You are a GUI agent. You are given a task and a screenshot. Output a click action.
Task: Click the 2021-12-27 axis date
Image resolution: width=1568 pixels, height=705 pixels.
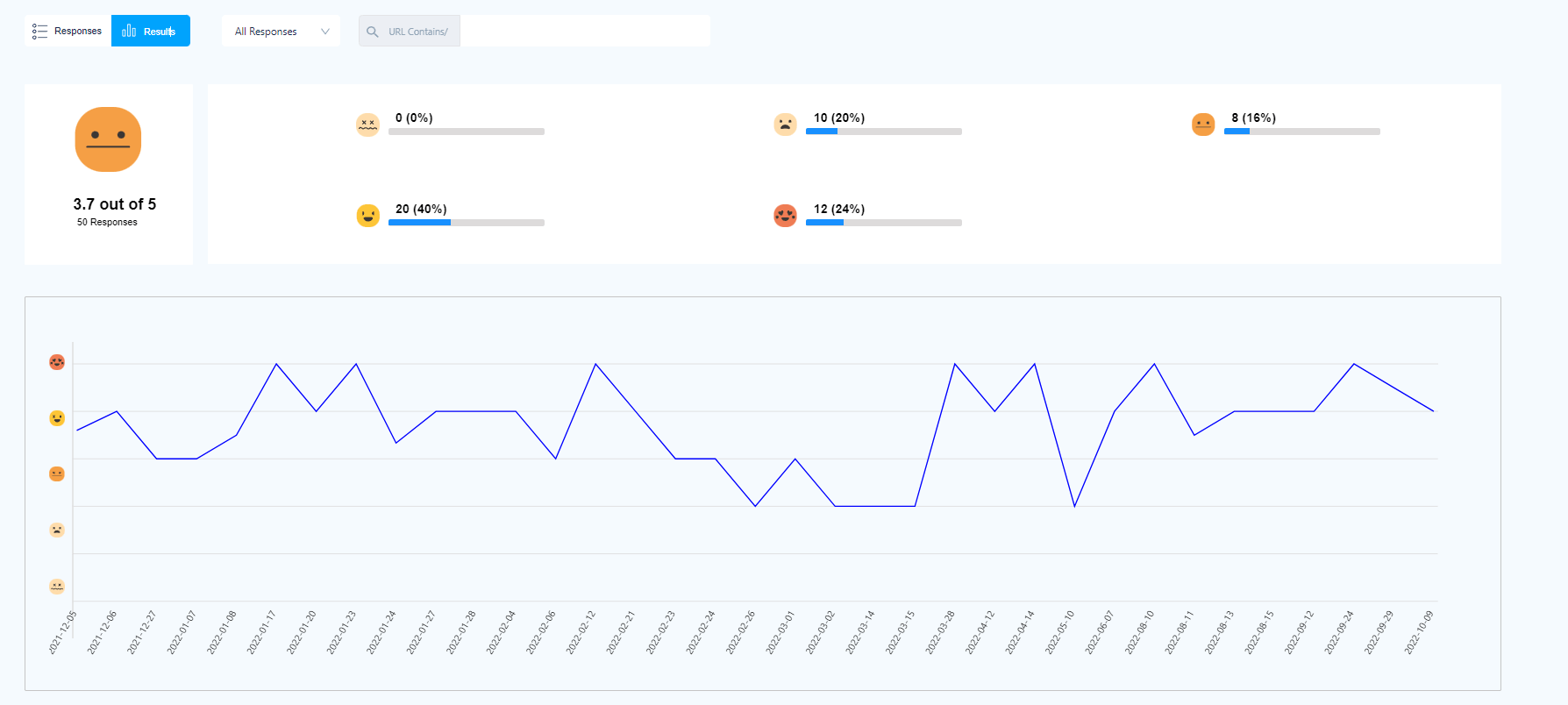coord(142,632)
